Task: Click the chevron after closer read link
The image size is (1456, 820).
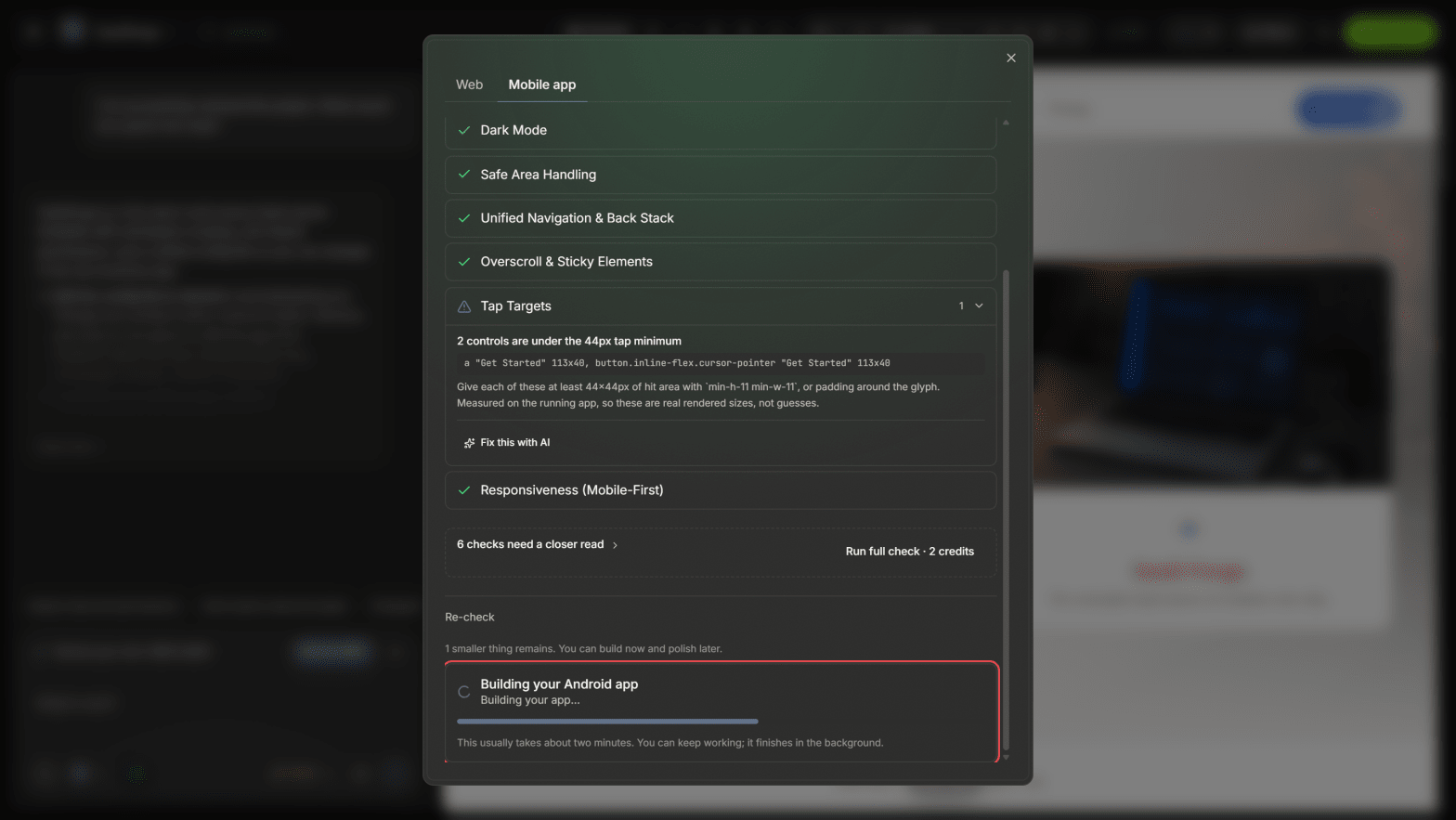Action: (x=615, y=545)
